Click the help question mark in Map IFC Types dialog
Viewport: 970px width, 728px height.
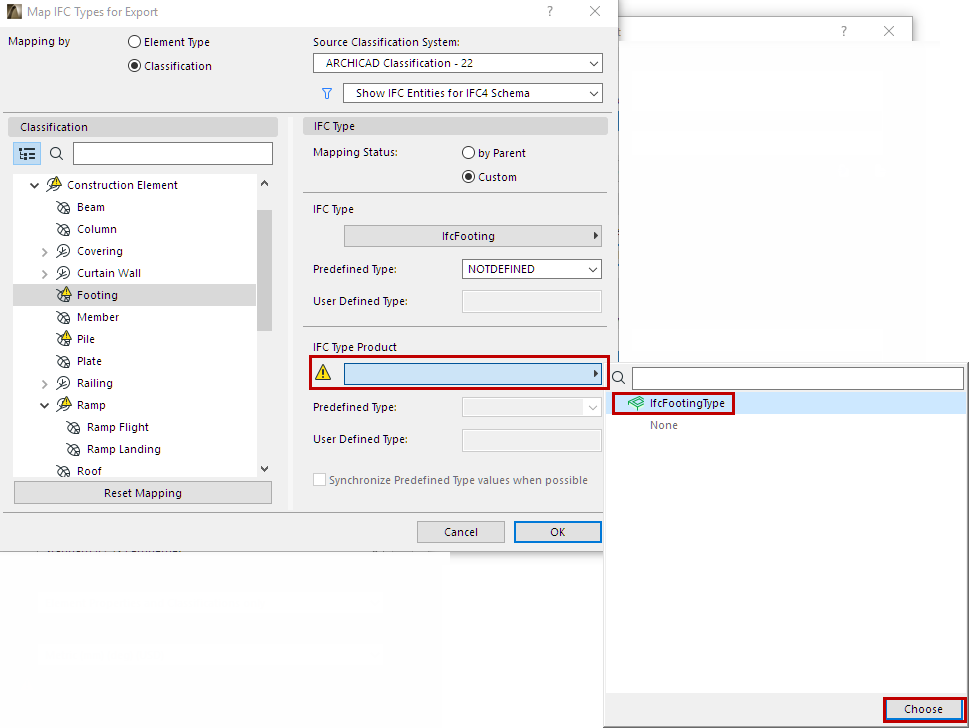pos(550,11)
